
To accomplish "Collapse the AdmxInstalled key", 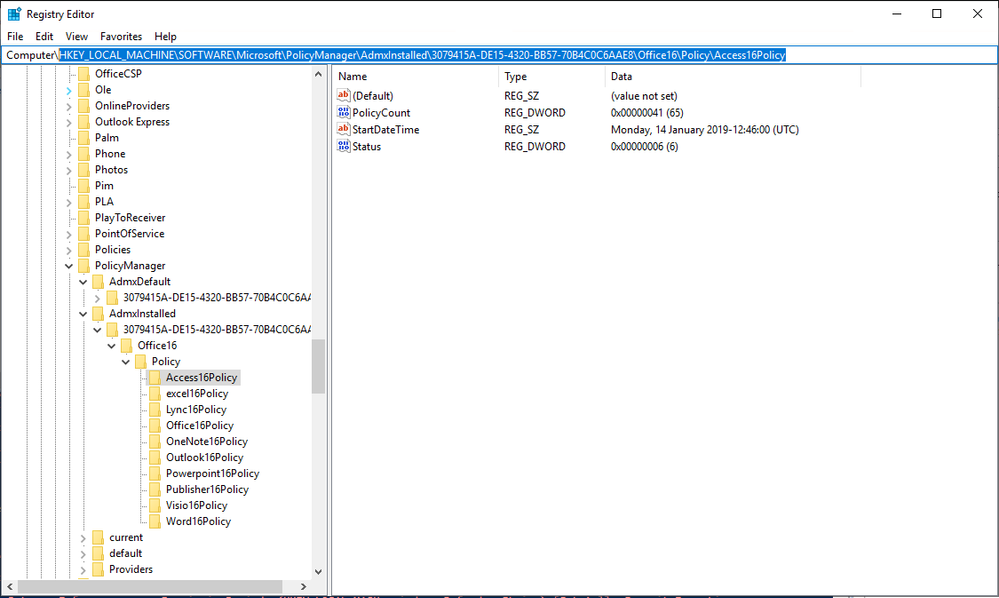I will coord(83,313).
